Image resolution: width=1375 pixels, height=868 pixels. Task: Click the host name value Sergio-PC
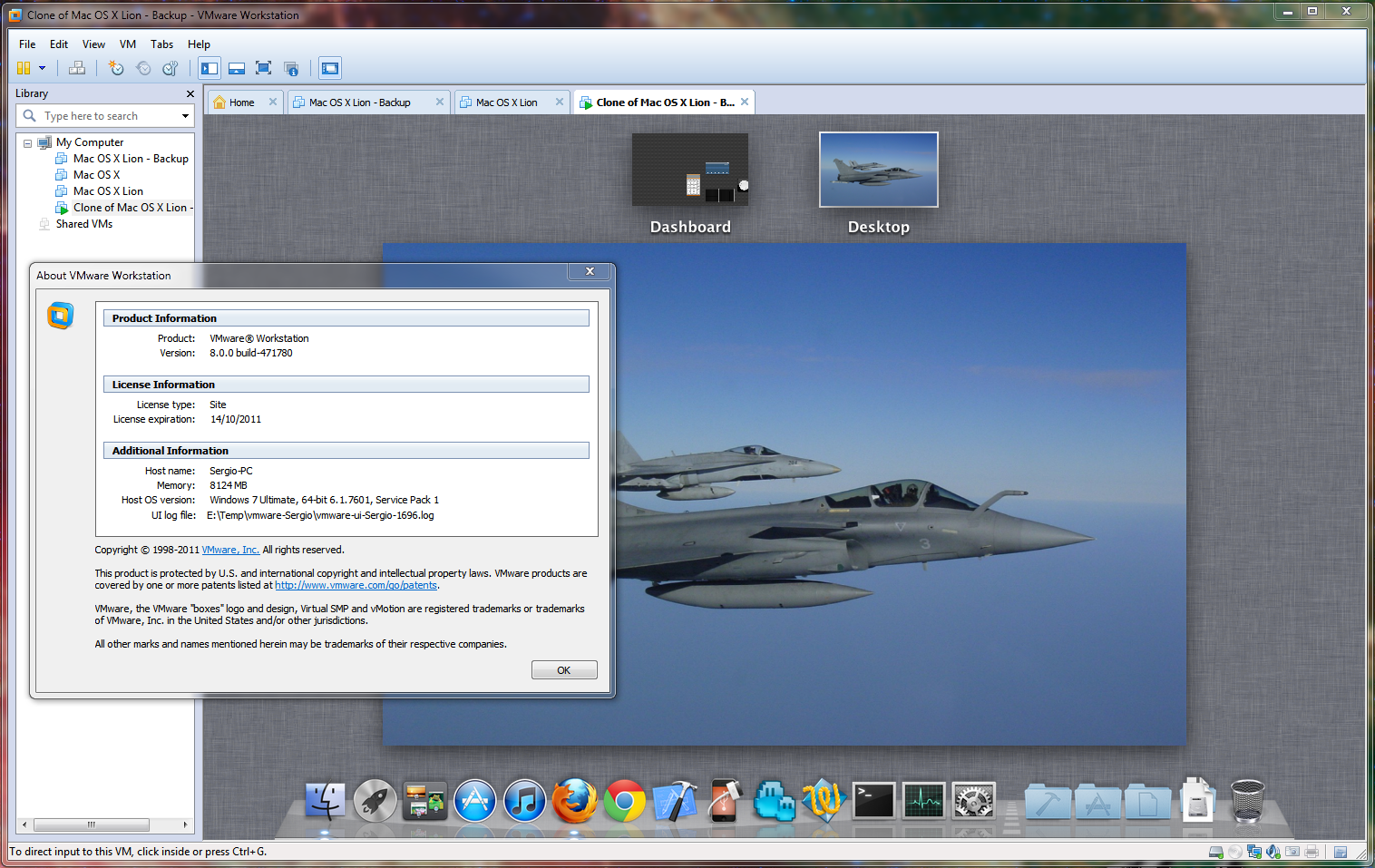click(x=231, y=472)
